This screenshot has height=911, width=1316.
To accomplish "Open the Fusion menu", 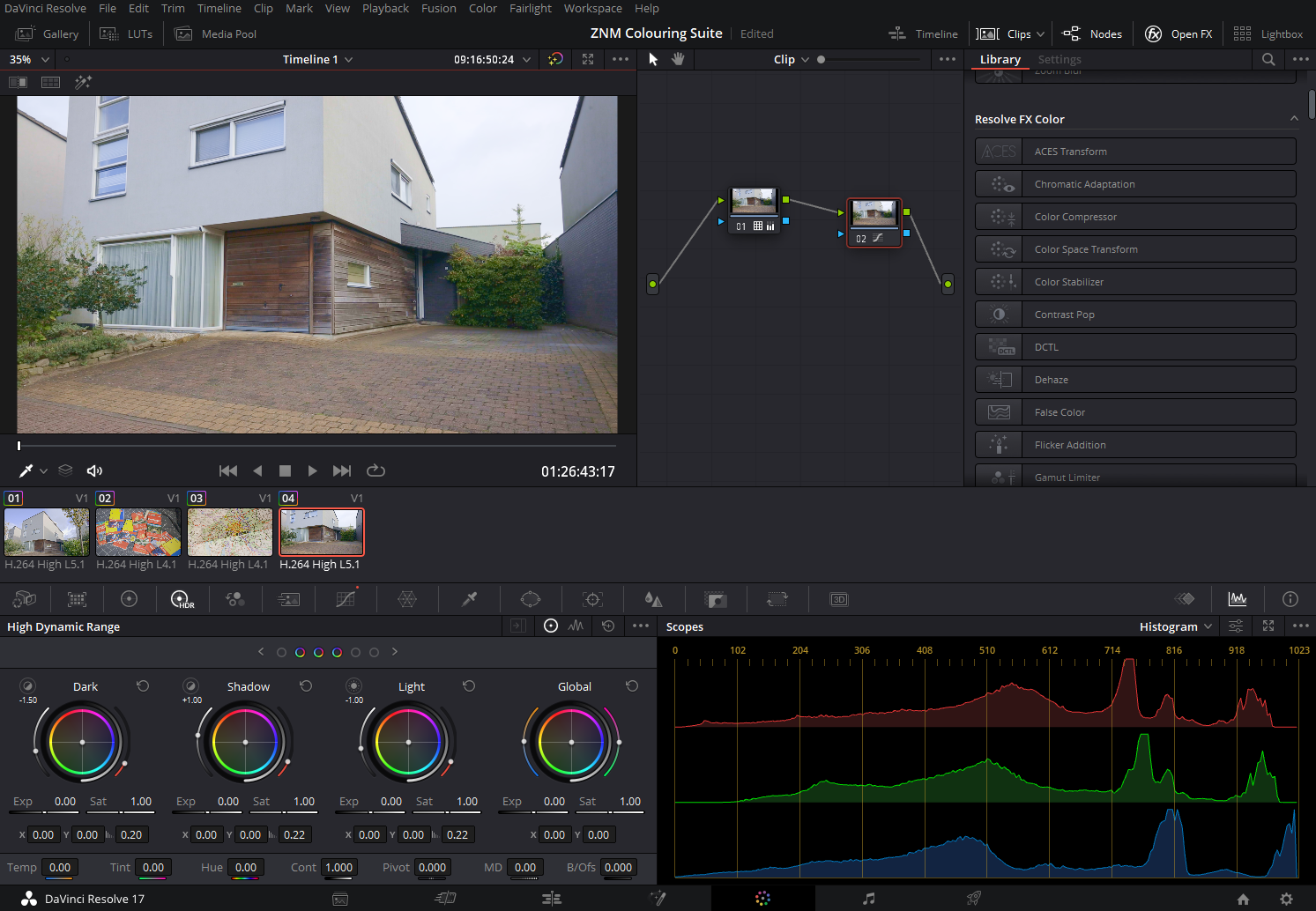I will pos(438,8).
